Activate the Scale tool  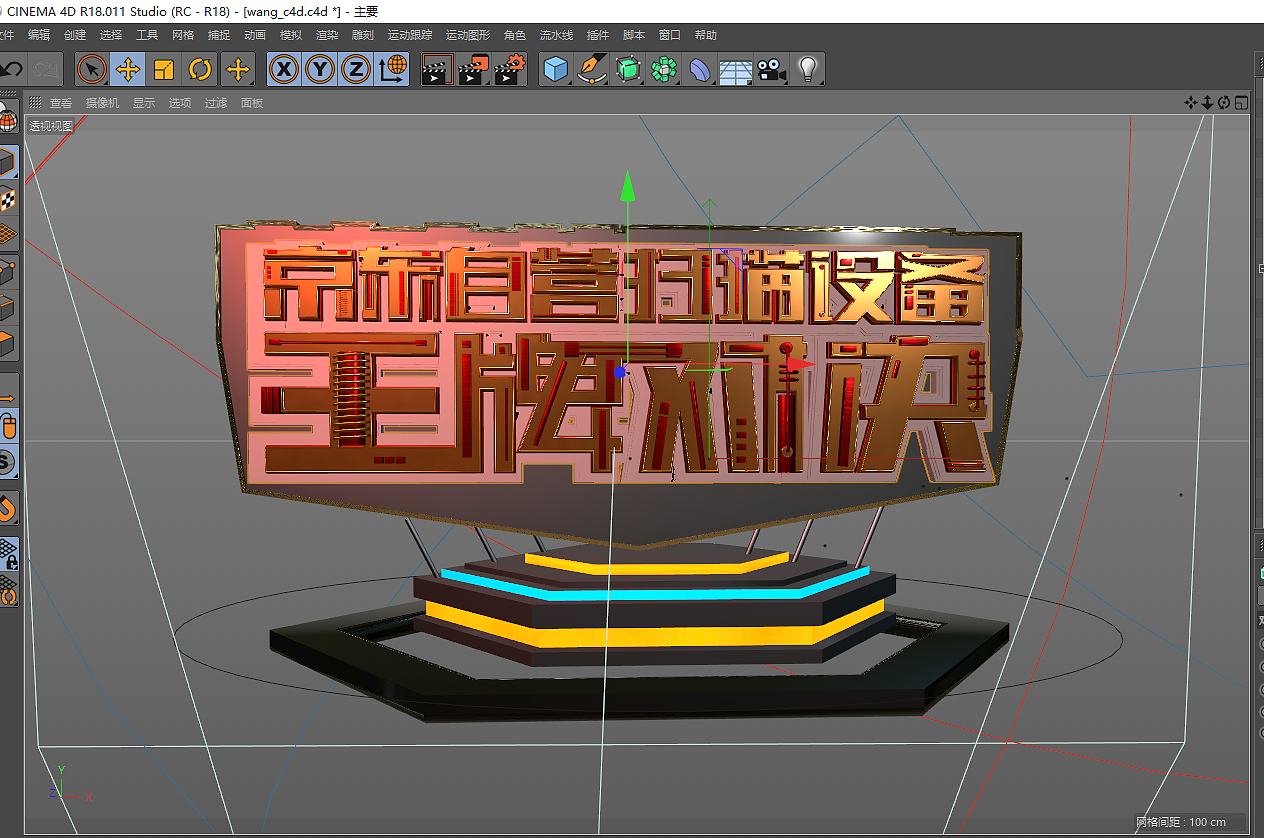tap(164, 69)
